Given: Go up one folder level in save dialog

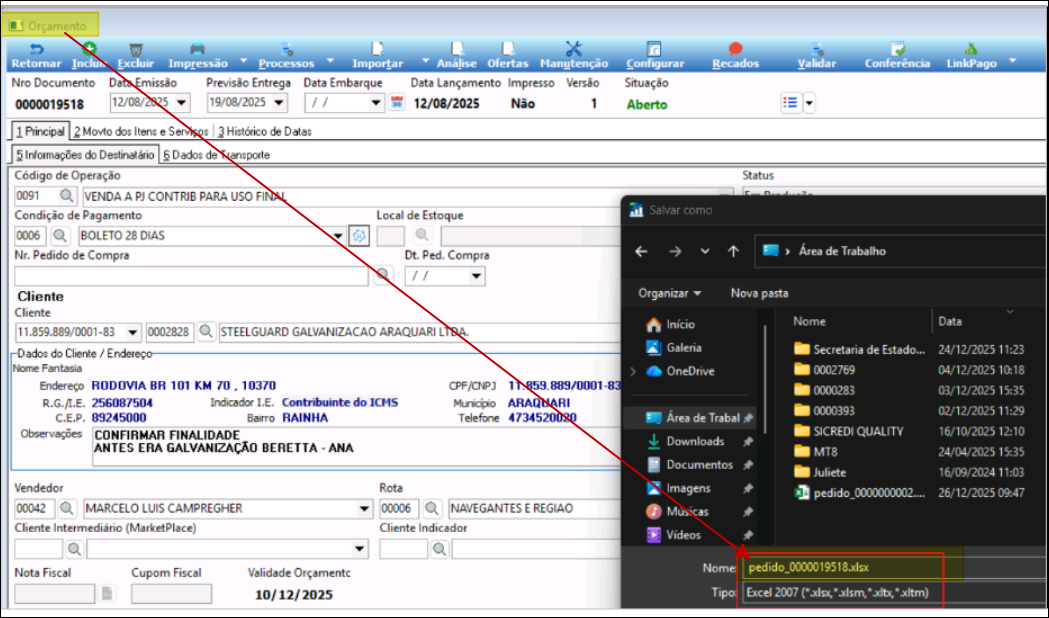Looking at the screenshot, I should pos(733,251).
